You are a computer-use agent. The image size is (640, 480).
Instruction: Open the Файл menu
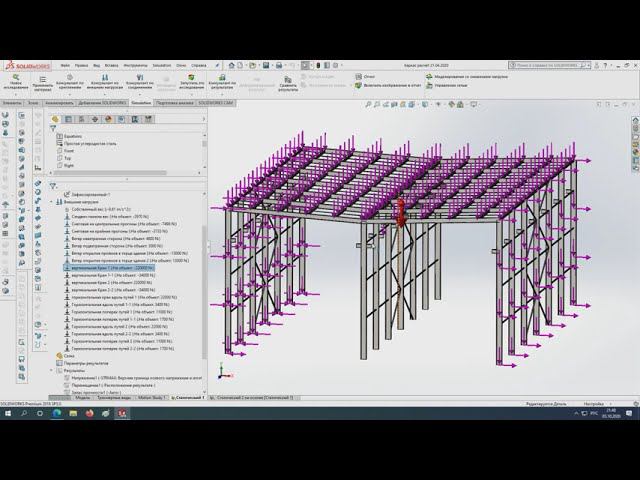coord(65,65)
